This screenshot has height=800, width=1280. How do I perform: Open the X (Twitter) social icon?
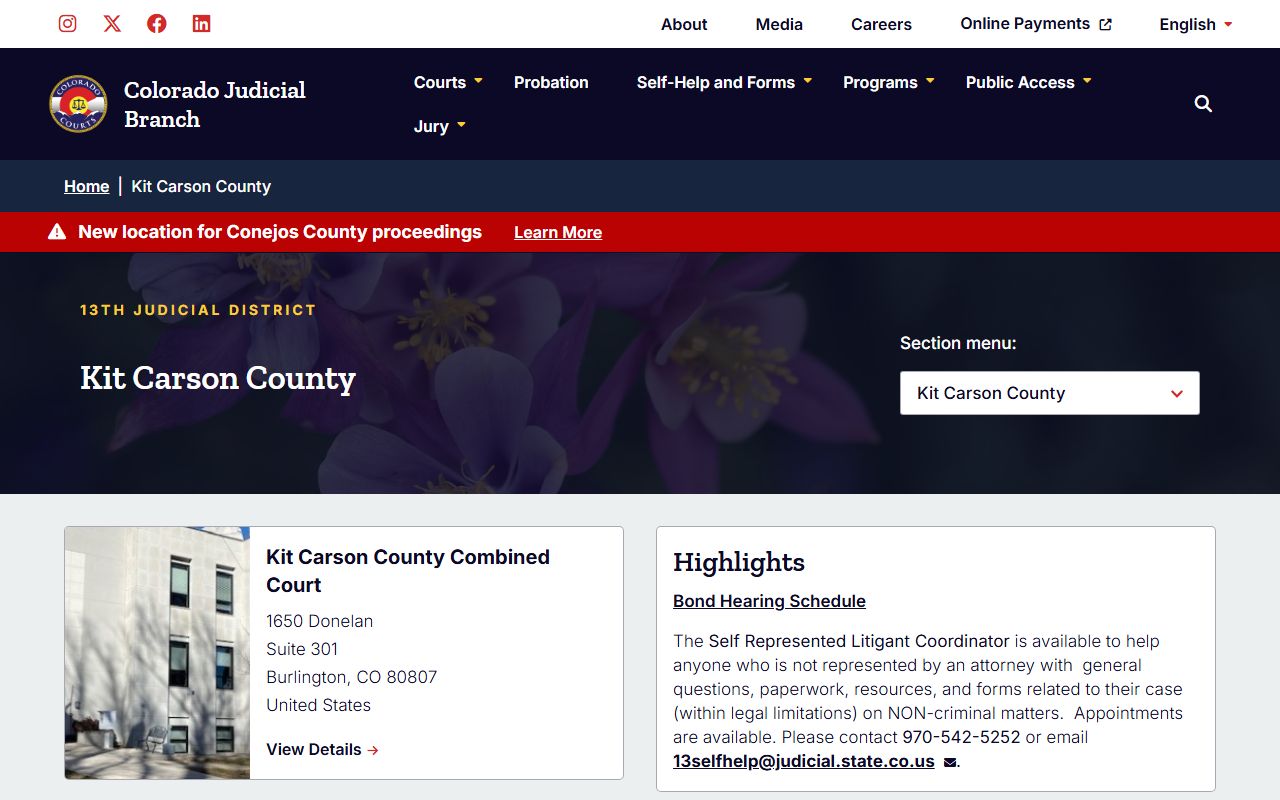coord(112,24)
